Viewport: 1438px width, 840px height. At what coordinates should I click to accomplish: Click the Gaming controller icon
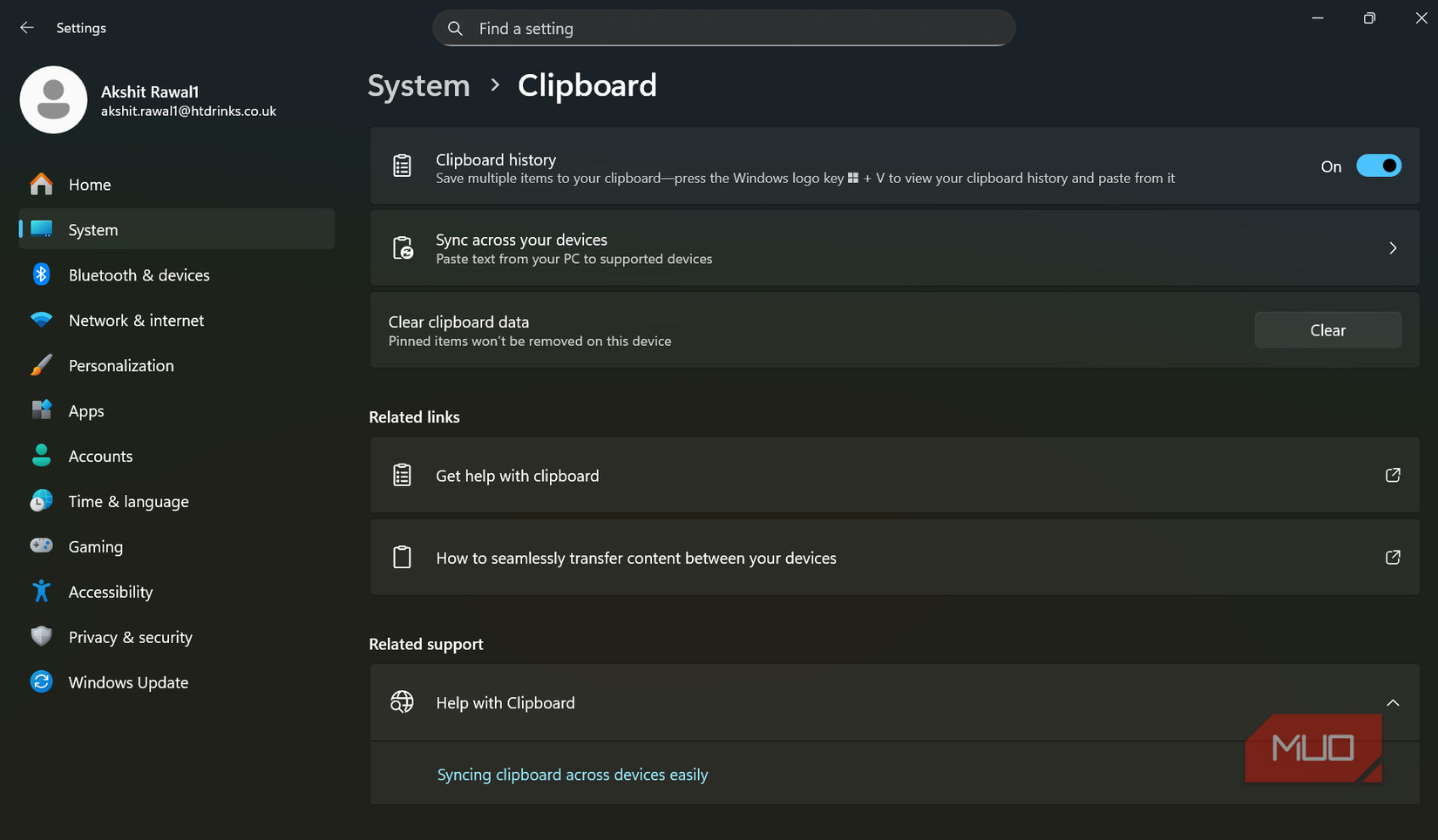(x=41, y=546)
